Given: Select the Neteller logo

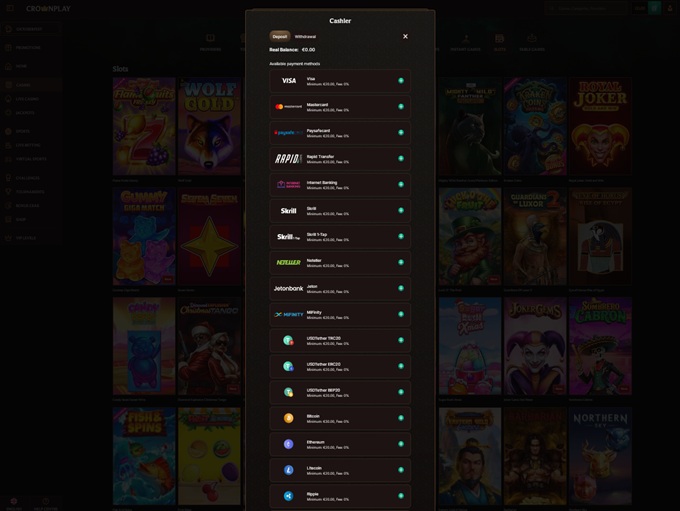Looking at the screenshot, I should pos(288,263).
